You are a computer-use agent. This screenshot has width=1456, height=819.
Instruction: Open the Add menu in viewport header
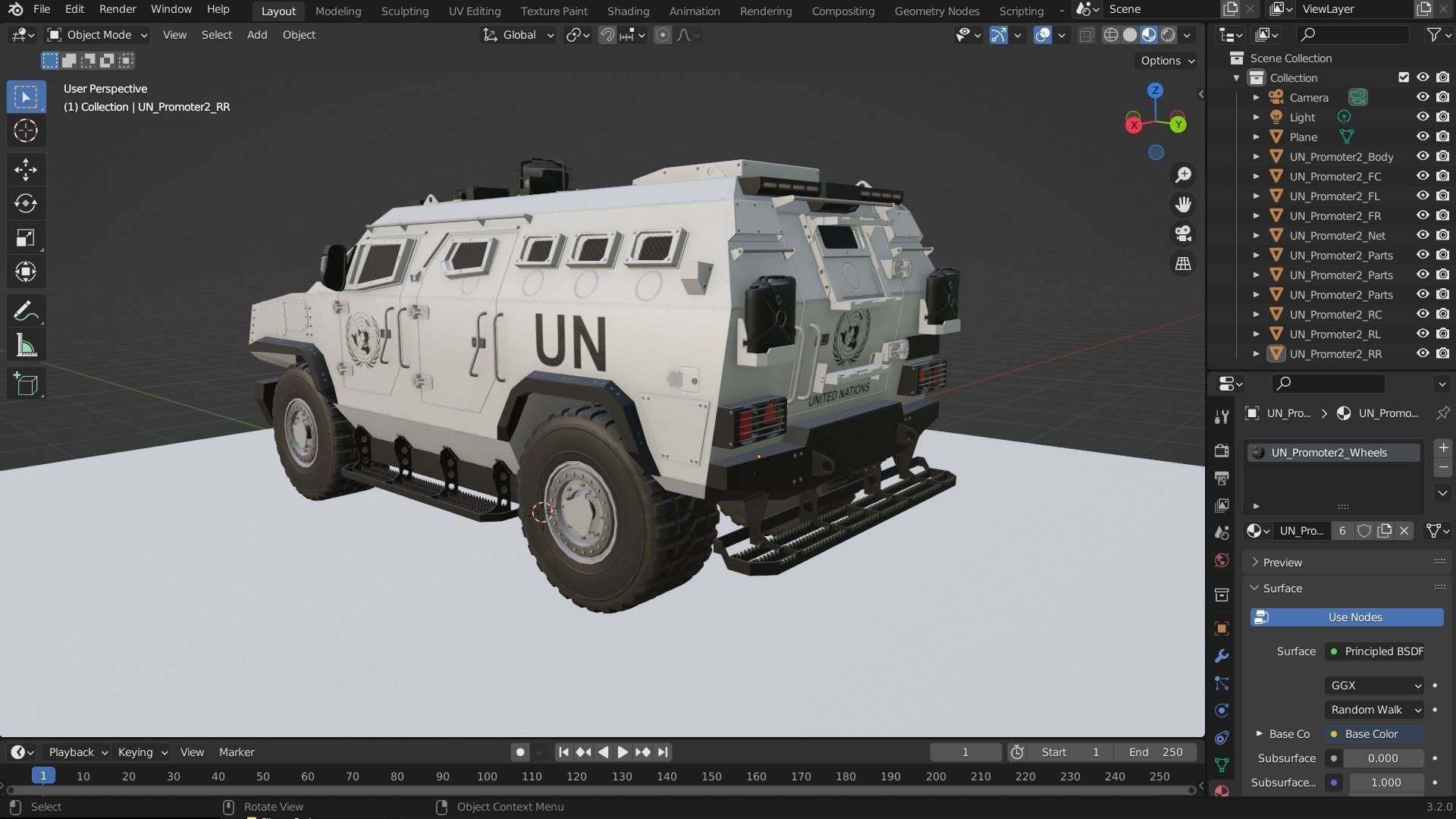(257, 35)
